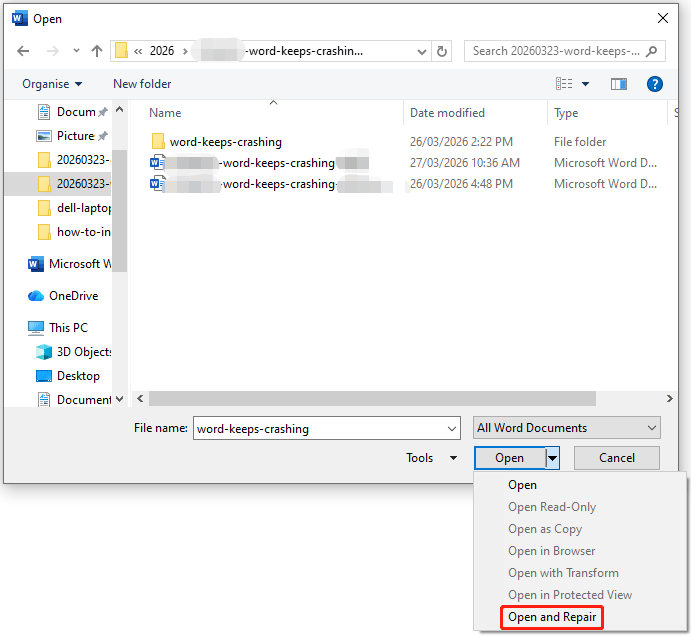691x636 pixels.
Task: Open help with the question mark icon
Action: [x=654, y=84]
